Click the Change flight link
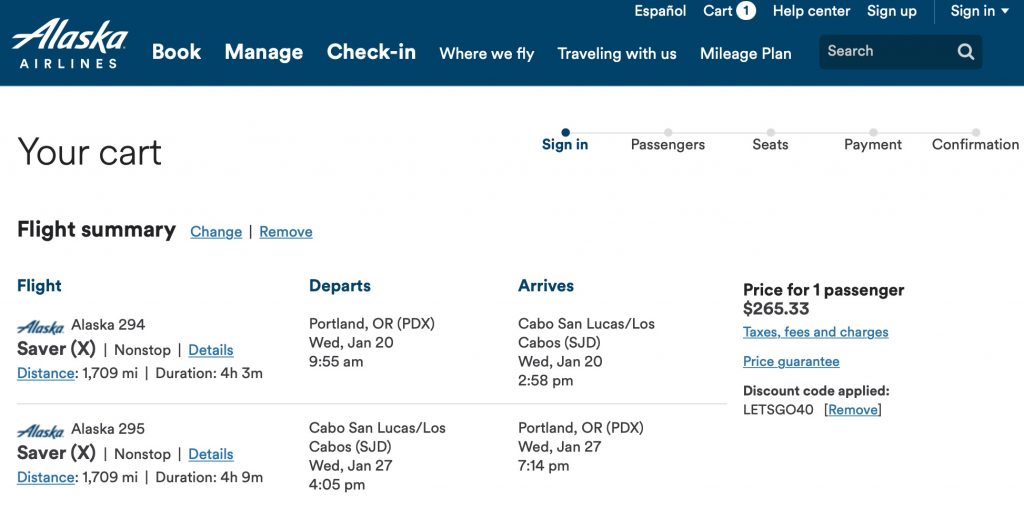The height and width of the screenshot is (509, 1024). [x=216, y=232]
